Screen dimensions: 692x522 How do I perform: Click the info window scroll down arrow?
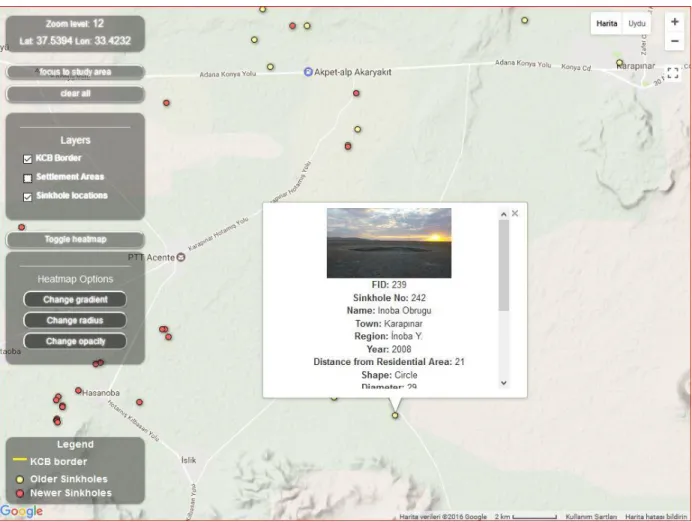pyautogui.click(x=504, y=383)
